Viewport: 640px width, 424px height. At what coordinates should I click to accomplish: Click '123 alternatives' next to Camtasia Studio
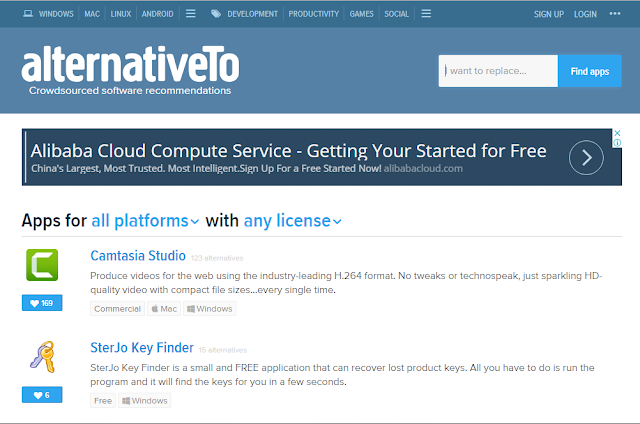[217, 258]
